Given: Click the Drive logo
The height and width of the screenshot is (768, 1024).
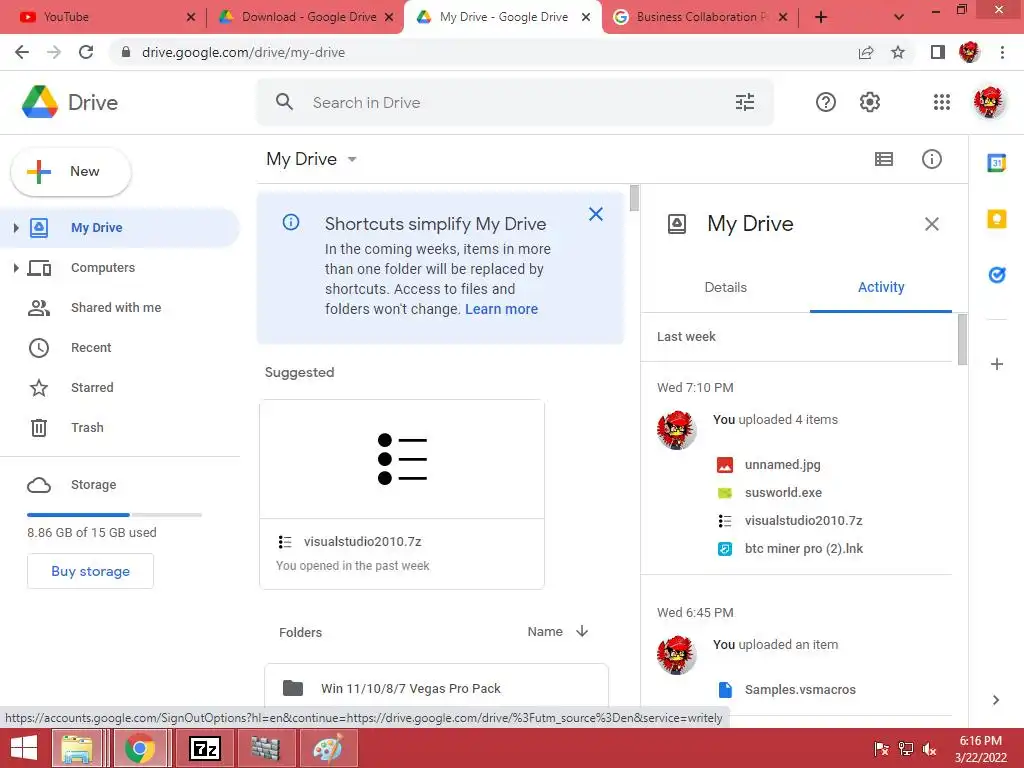Looking at the screenshot, I should (x=70, y=102).
